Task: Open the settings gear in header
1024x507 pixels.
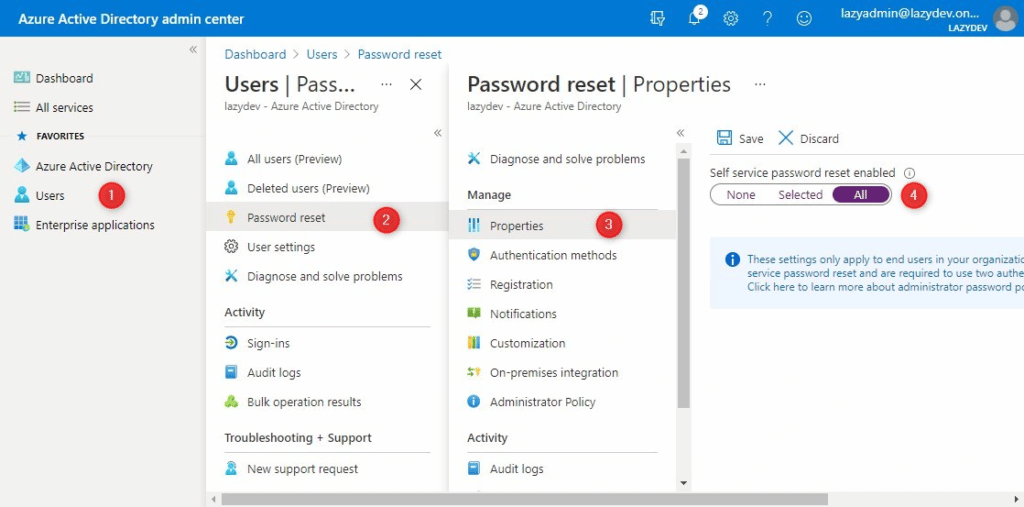Action: point(731,18)
